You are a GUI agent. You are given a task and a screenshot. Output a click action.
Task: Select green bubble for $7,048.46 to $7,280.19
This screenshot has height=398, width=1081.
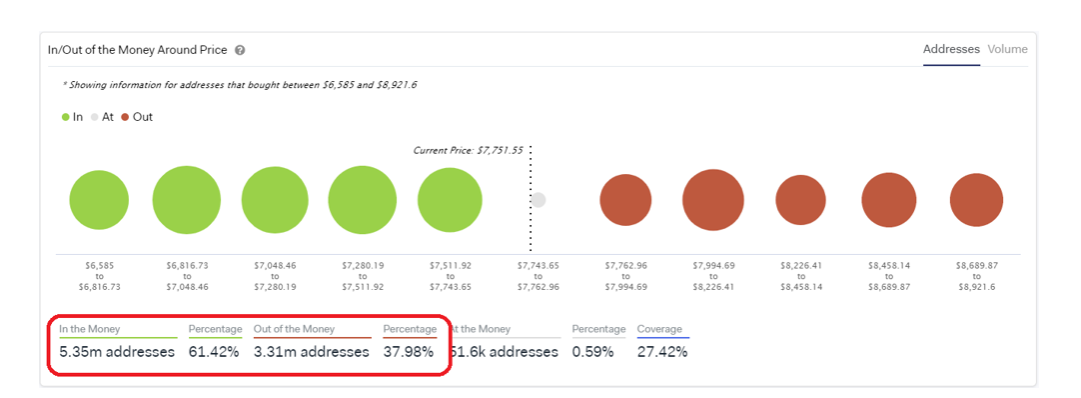pos(274,200)
